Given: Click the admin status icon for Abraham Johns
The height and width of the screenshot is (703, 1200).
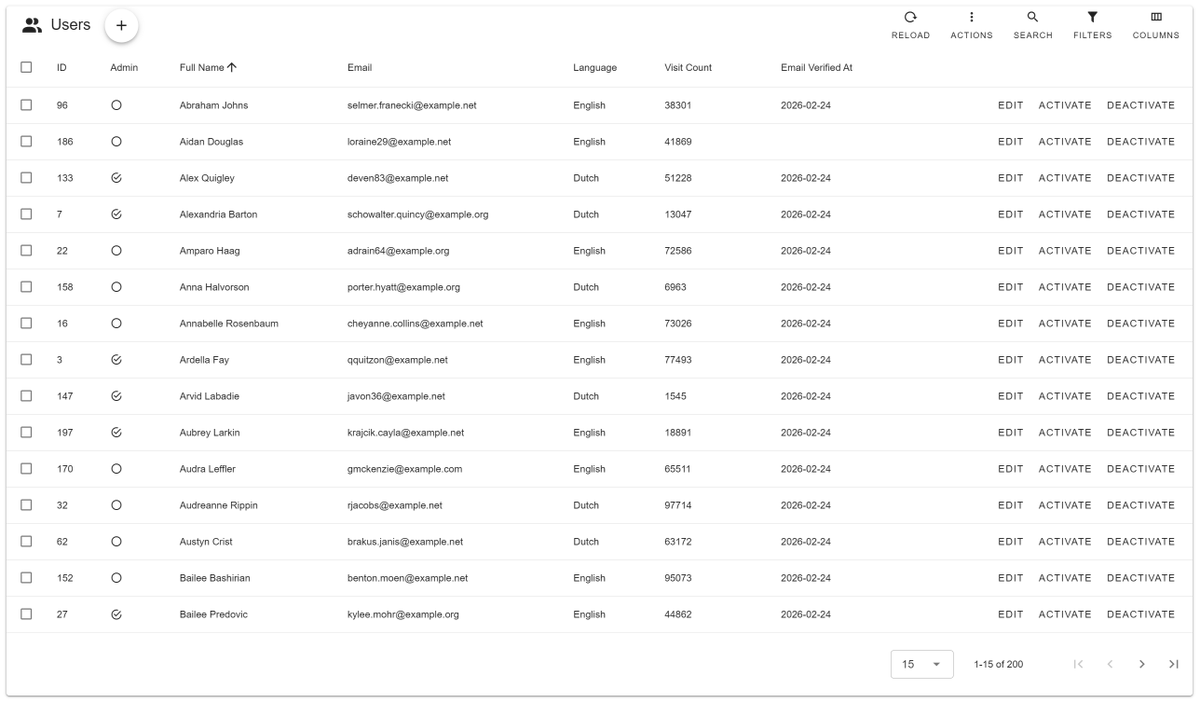Looking at the screenshot, I should click(116, 105).
